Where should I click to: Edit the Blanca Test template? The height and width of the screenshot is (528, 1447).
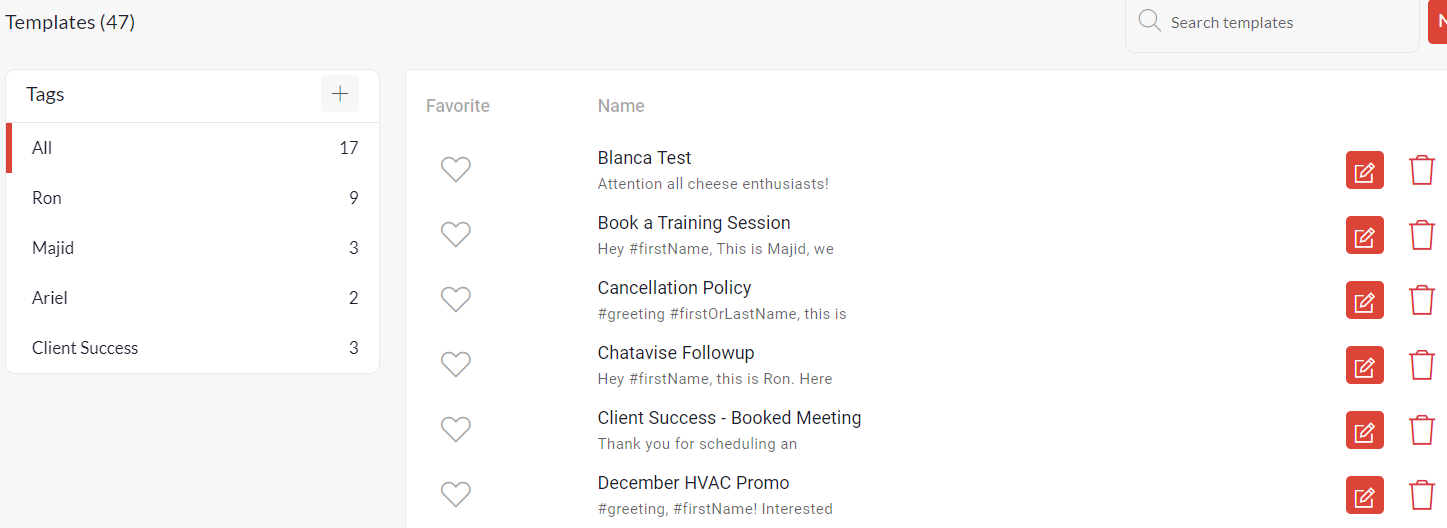(1364, 171)
